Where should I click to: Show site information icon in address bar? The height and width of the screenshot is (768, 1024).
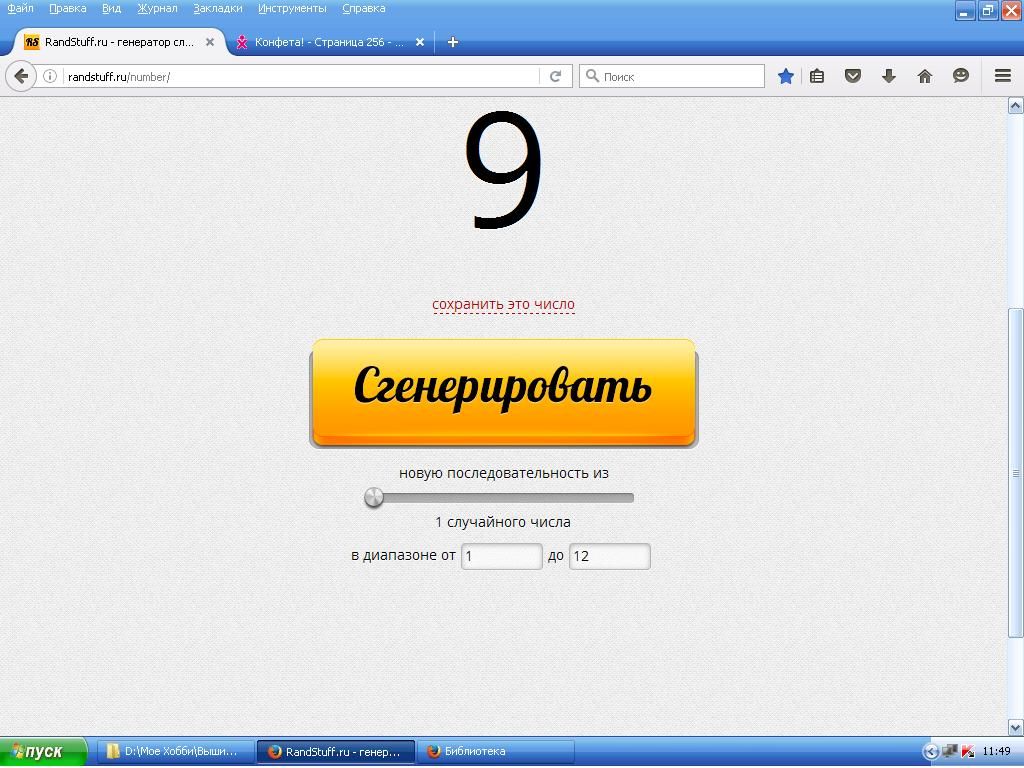tap(49, 76)
